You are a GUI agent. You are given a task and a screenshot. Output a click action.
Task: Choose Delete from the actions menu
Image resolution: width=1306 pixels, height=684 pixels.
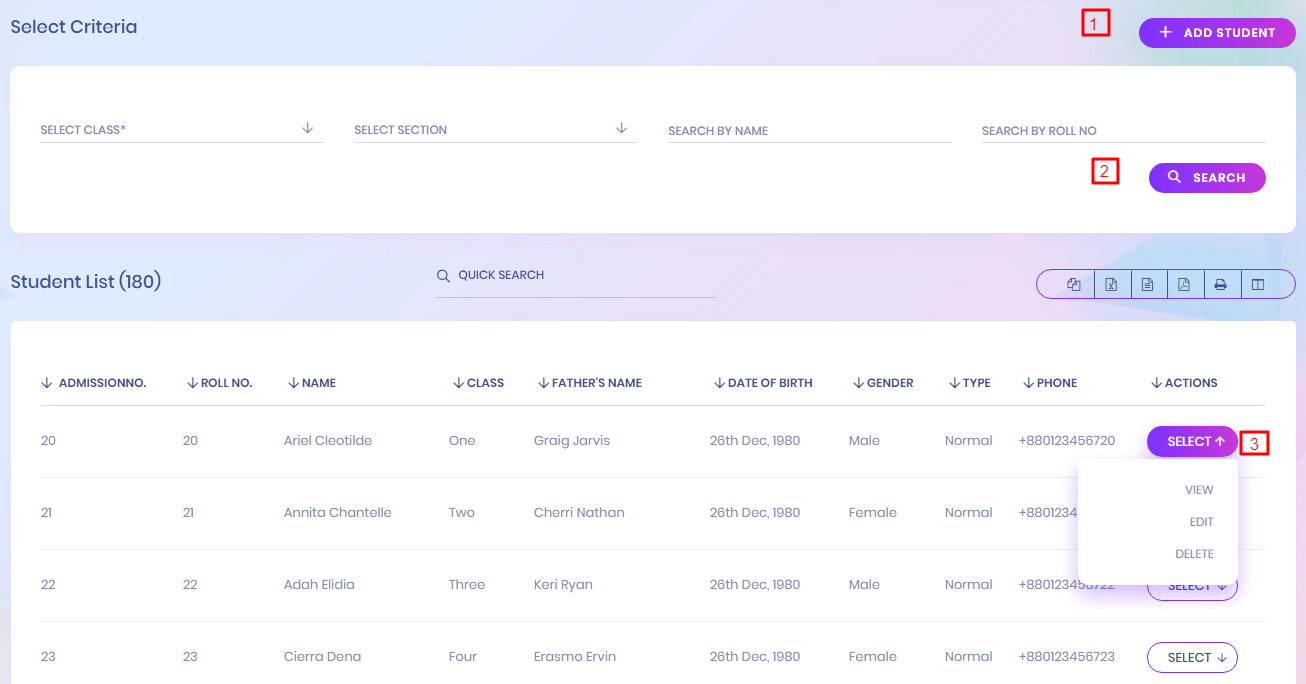coord(1194,554)
